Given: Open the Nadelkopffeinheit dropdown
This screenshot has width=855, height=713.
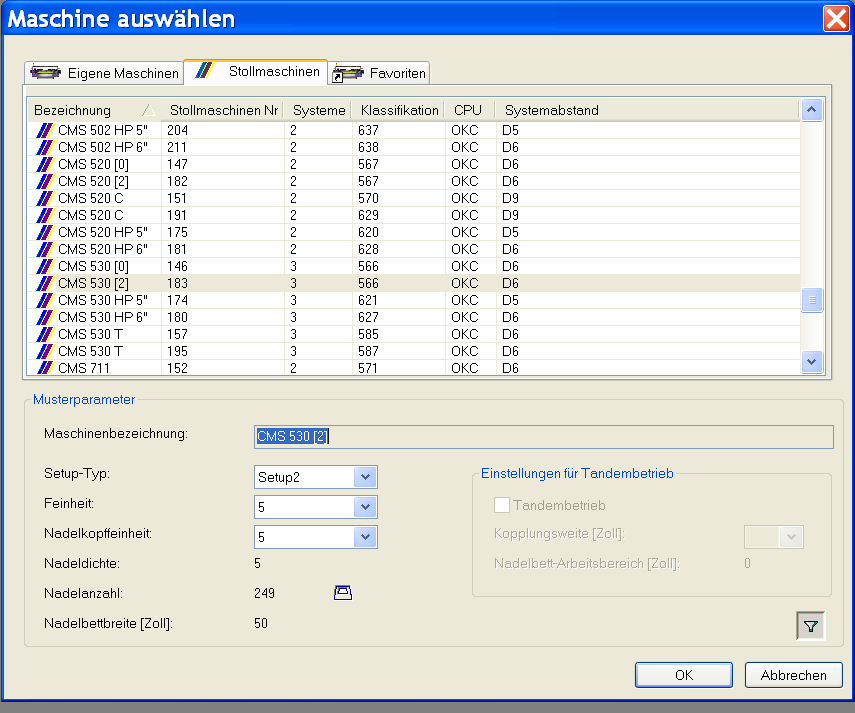Looking at the screenshot, I should pos(365,538).
